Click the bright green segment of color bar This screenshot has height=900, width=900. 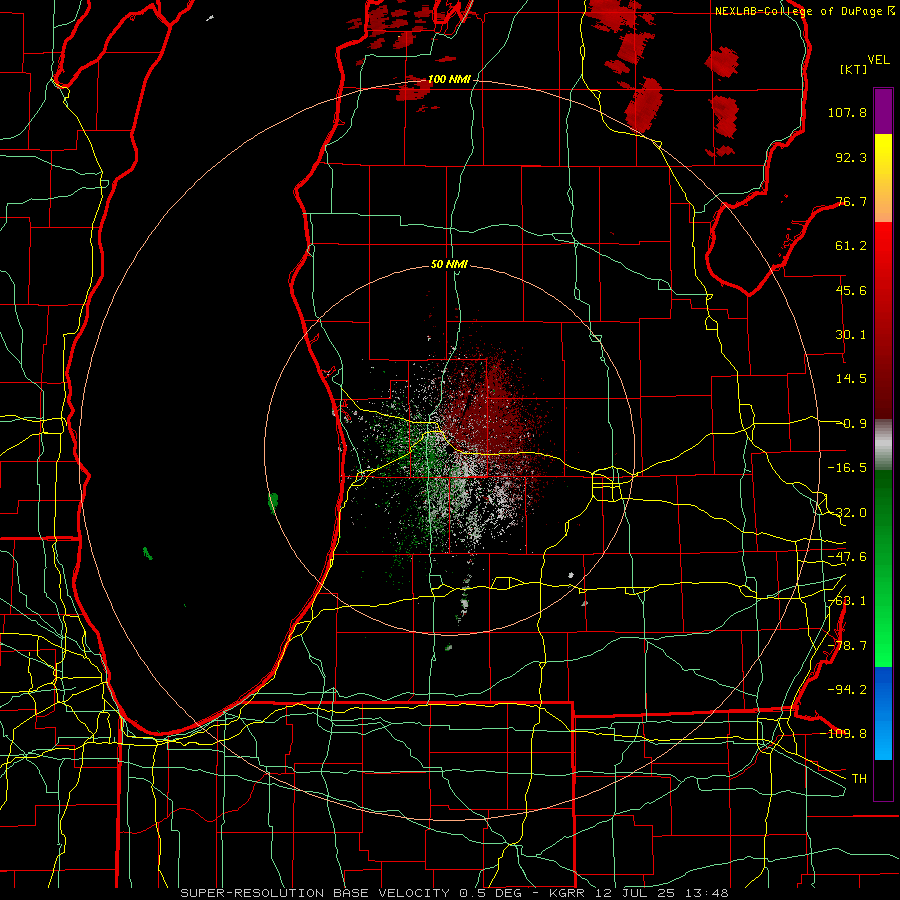pos(883,568)
